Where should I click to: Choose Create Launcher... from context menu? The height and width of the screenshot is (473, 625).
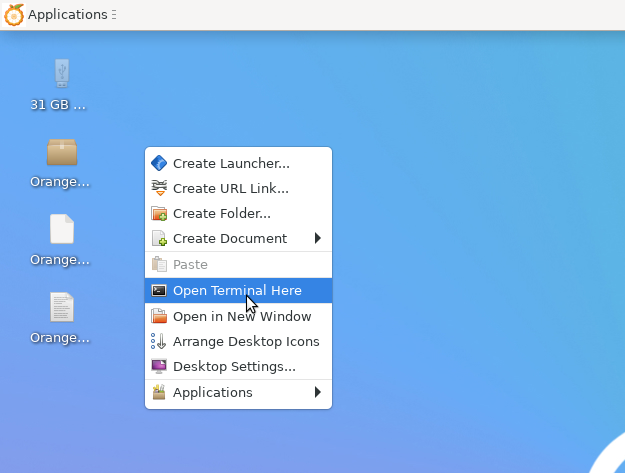(x=238, y=163)
